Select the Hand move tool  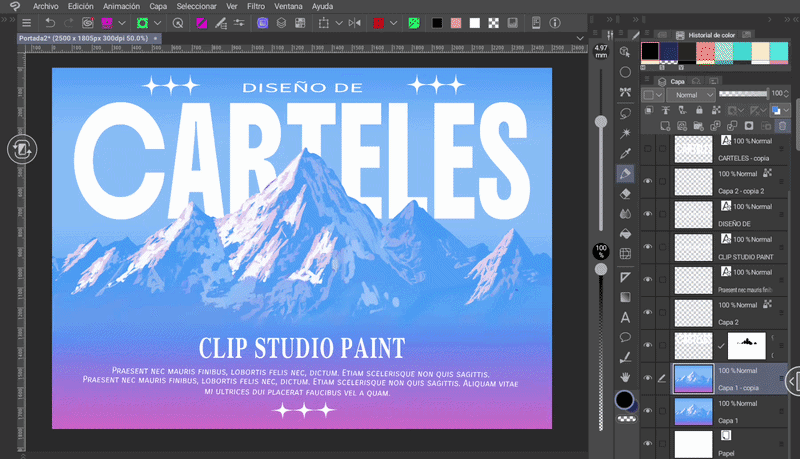[626, 377]
